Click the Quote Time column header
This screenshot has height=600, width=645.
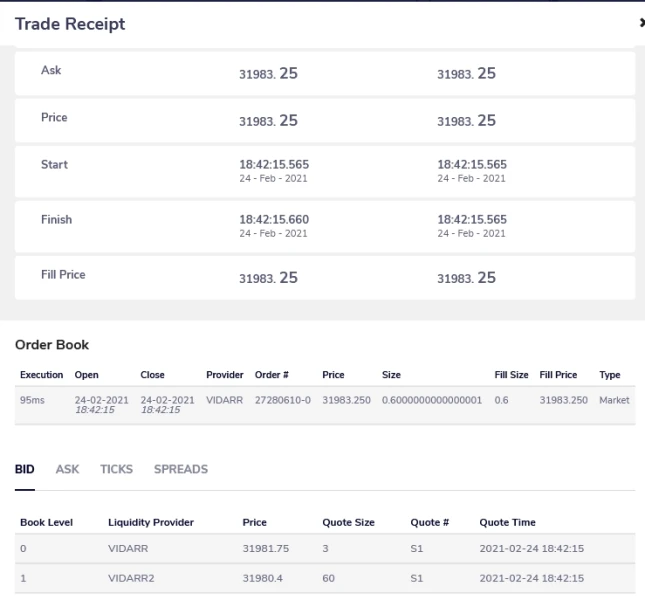507,522
